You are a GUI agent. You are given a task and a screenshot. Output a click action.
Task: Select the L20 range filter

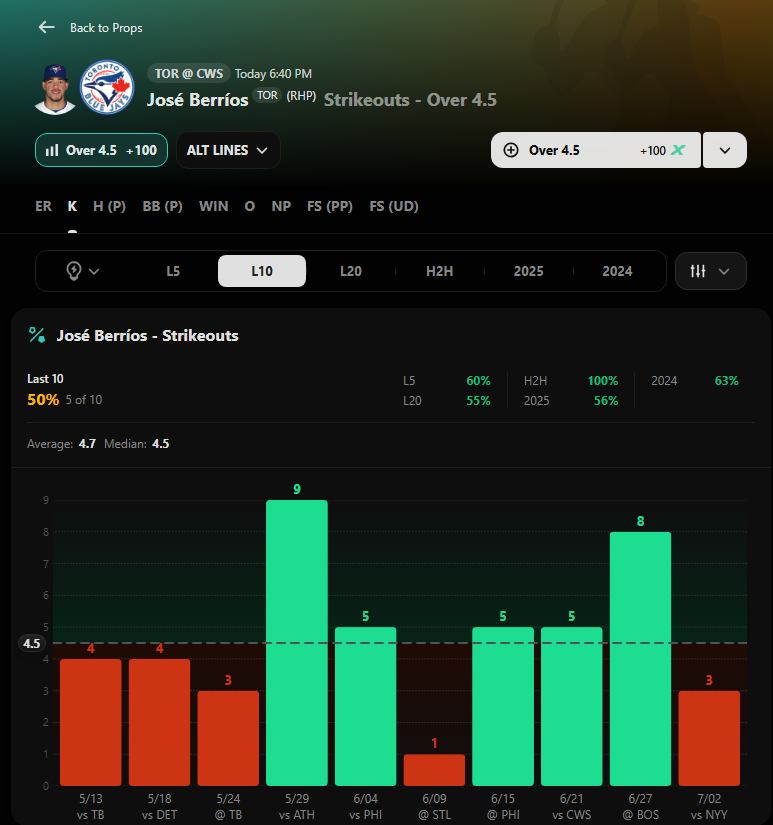point(351,271)
